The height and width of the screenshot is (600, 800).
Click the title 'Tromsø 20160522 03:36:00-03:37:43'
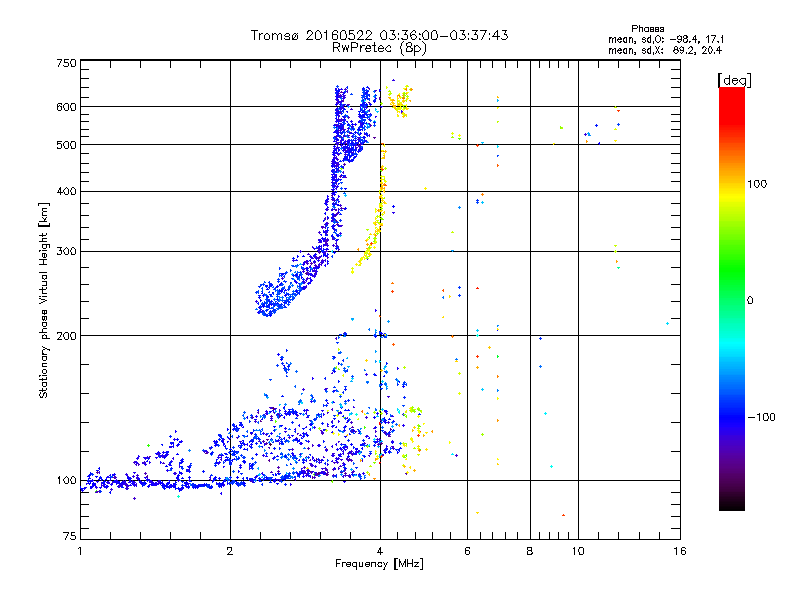(379, 35)
